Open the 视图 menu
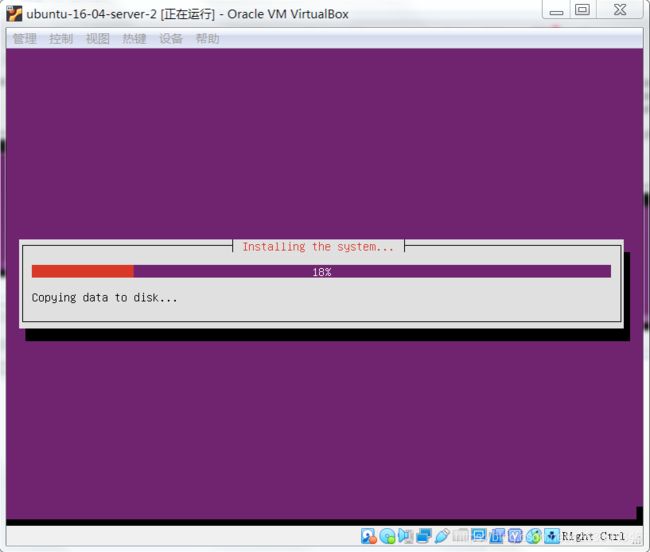 pyautogui.click(x=97, y=39)
